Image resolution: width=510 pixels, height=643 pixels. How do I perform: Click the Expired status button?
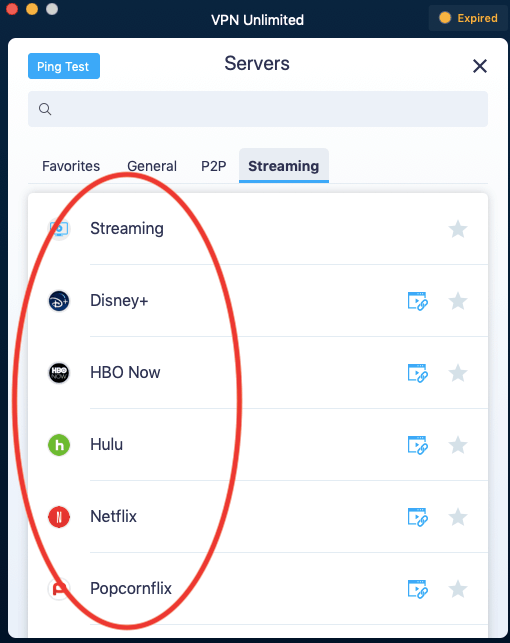[x=468, y=18]
